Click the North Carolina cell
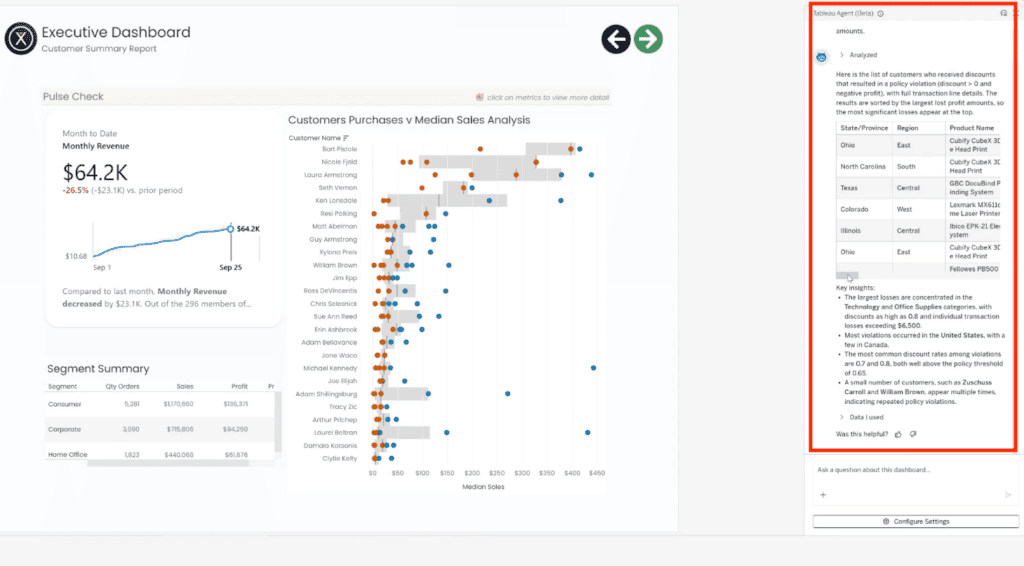The image size is (1024, 566). click(x=863, y=166)
